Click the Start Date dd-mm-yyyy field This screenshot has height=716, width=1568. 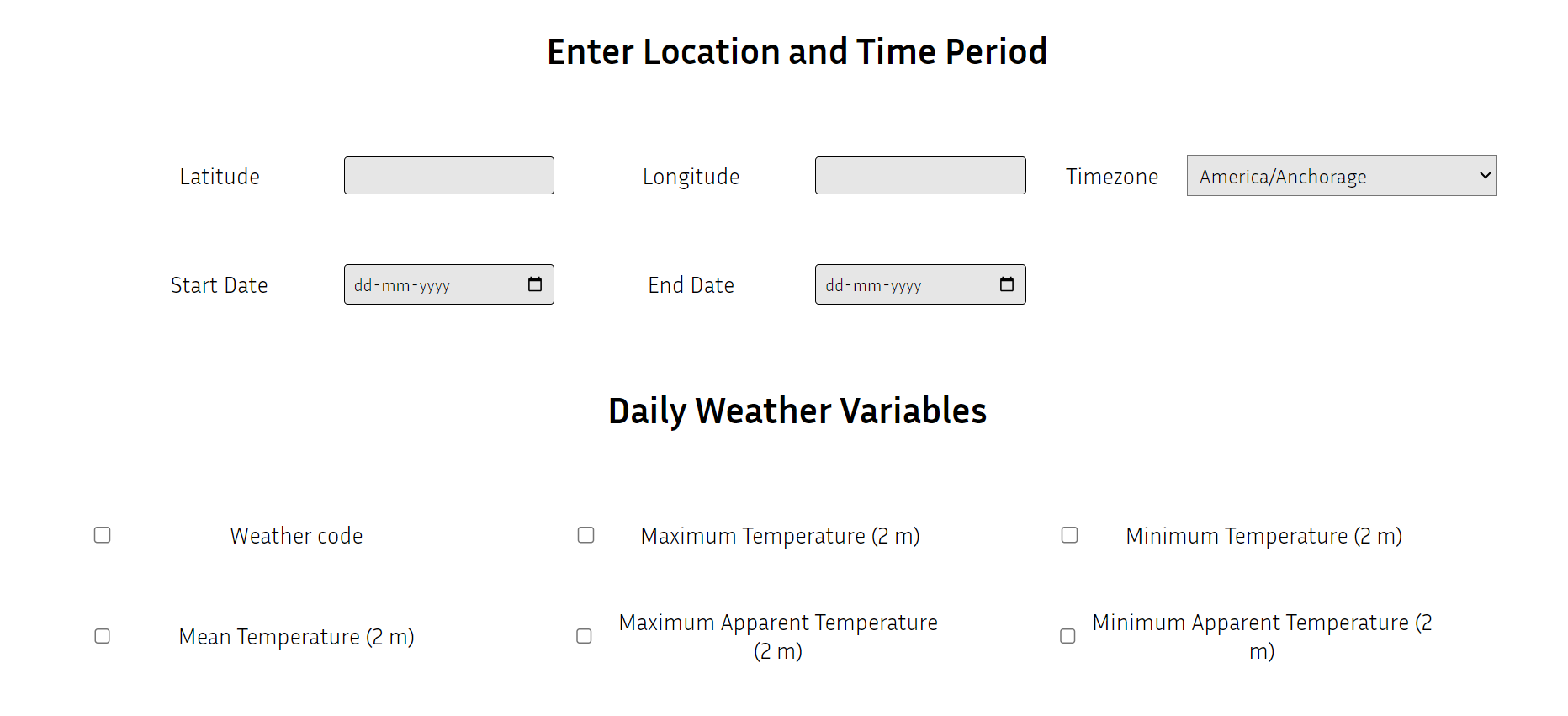coord(449,284)
